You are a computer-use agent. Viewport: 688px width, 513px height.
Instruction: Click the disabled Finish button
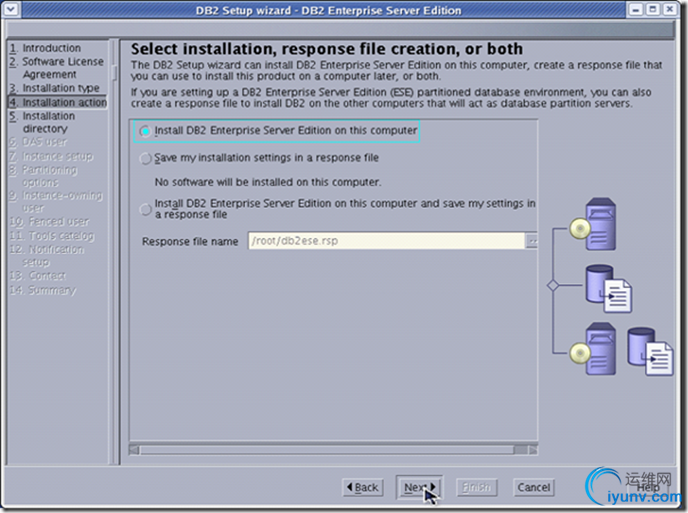click(477, 487)
